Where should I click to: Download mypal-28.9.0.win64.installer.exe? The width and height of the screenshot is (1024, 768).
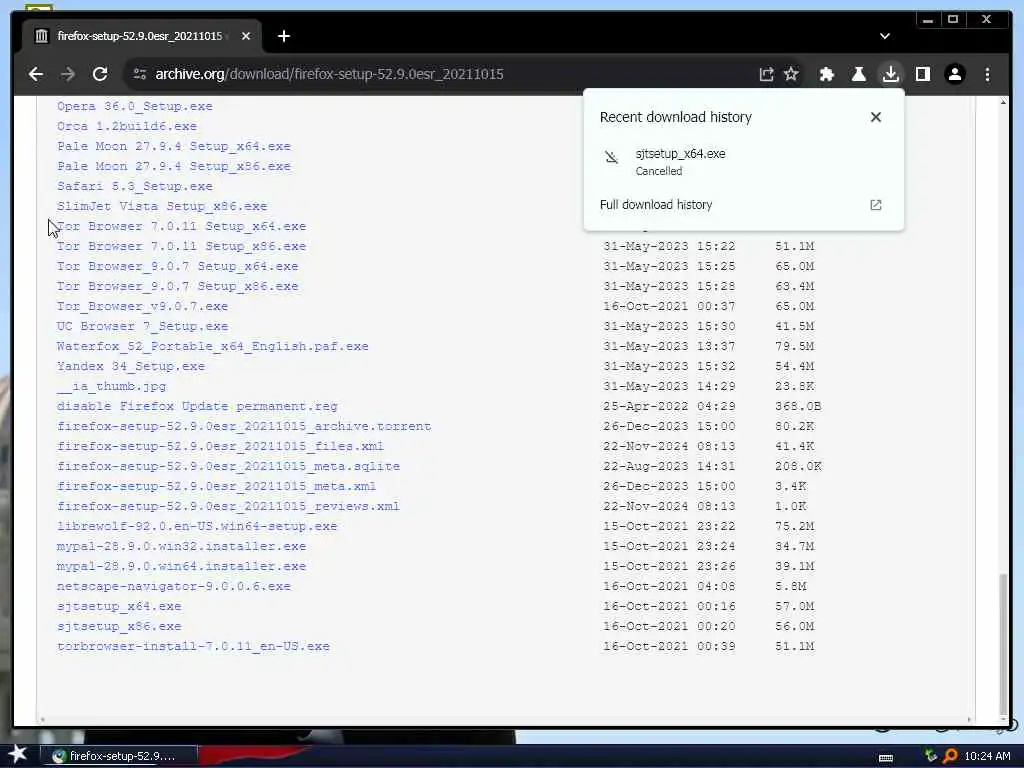182,566
